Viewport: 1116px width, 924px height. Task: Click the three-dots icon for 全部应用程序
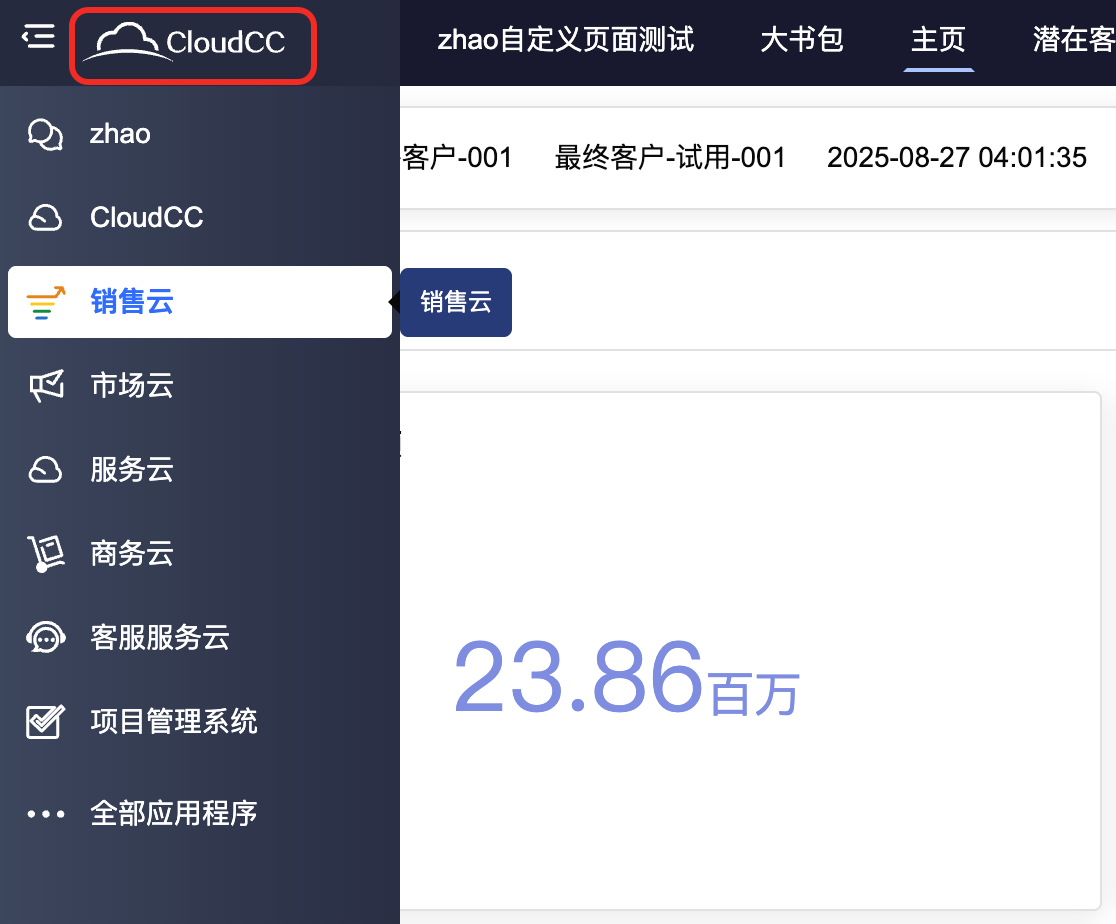[x=46, y=813]
